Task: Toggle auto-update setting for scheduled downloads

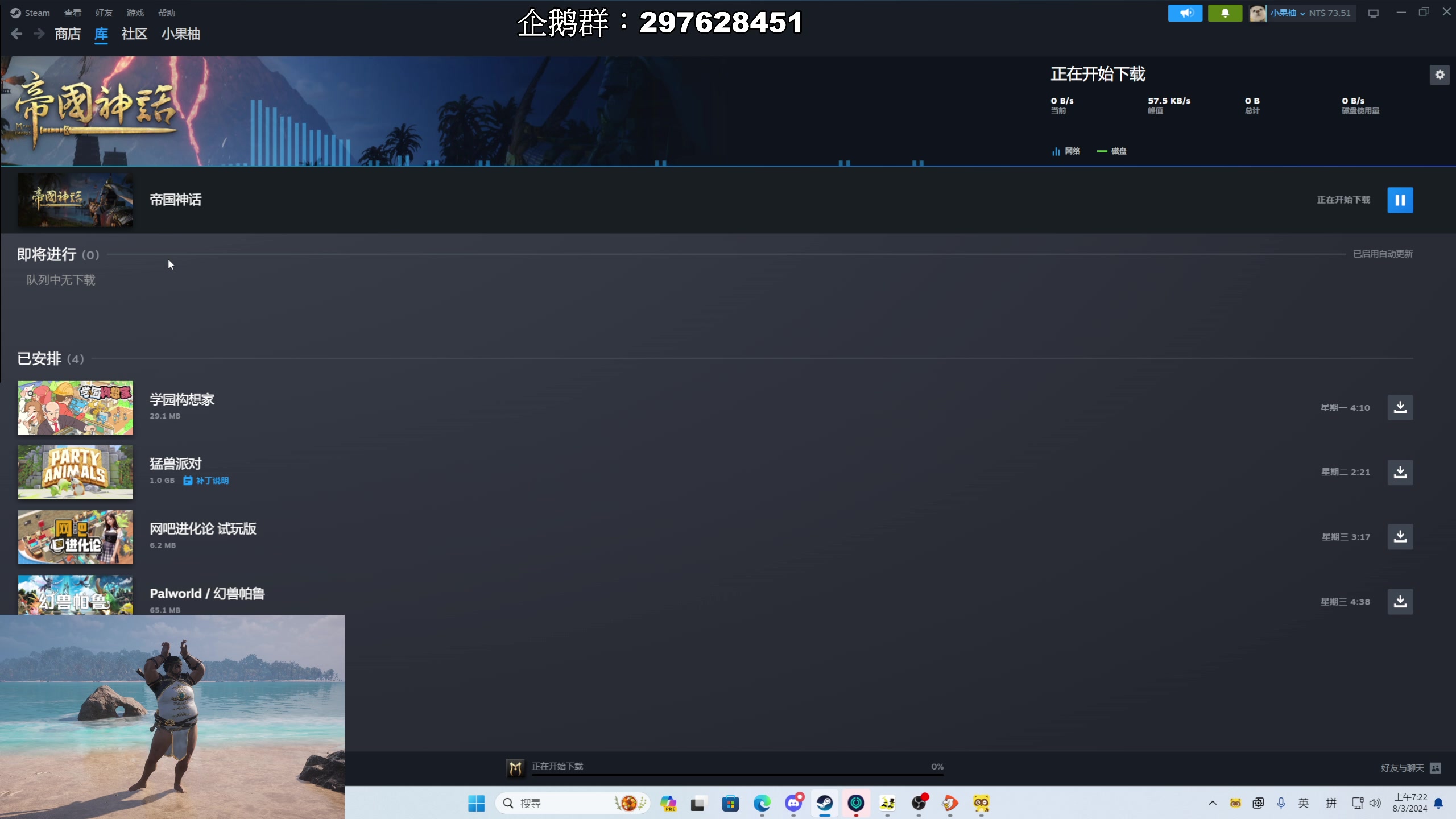Action: coord(1383,253)
